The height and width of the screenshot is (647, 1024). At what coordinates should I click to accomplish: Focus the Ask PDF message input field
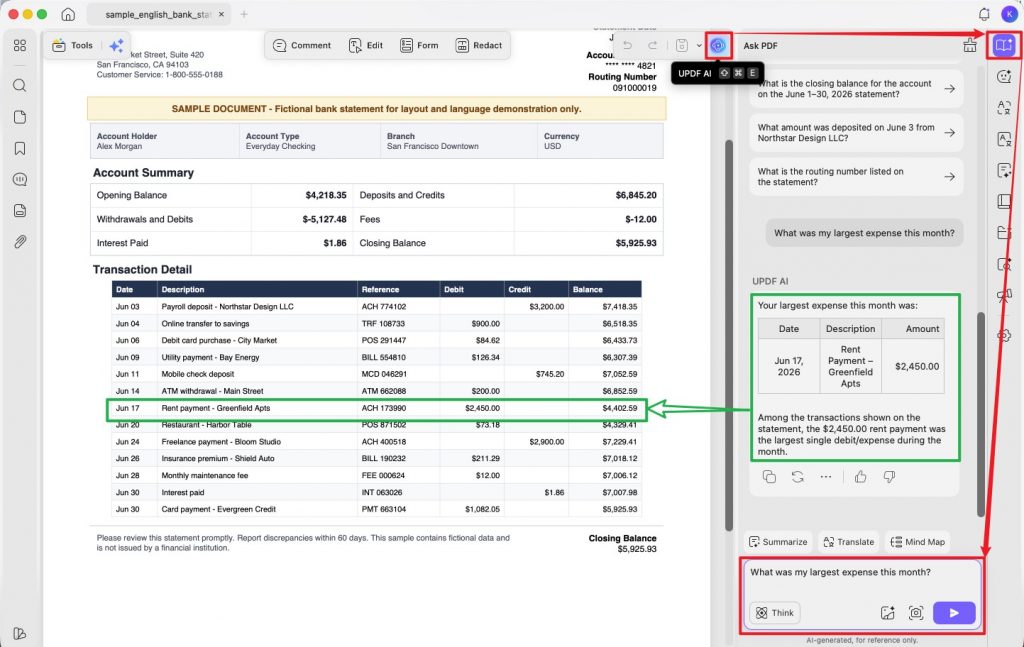861,580
